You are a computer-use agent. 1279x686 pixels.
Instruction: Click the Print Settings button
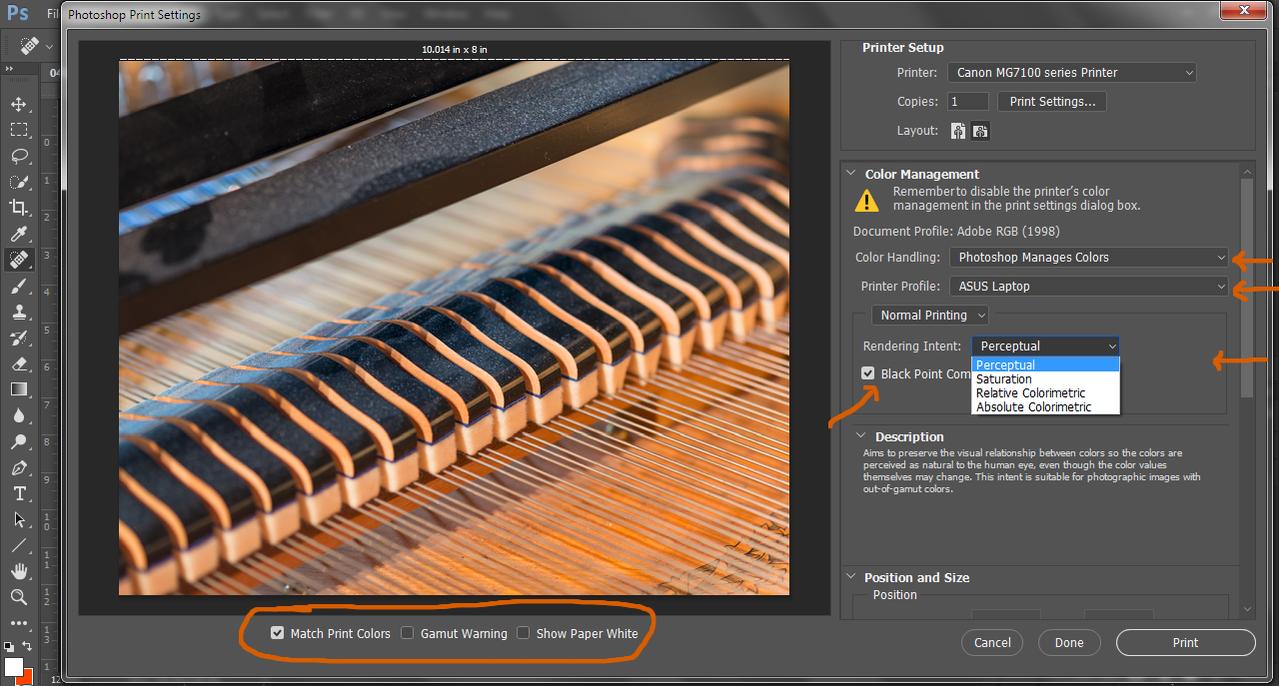coord(1052,101)
